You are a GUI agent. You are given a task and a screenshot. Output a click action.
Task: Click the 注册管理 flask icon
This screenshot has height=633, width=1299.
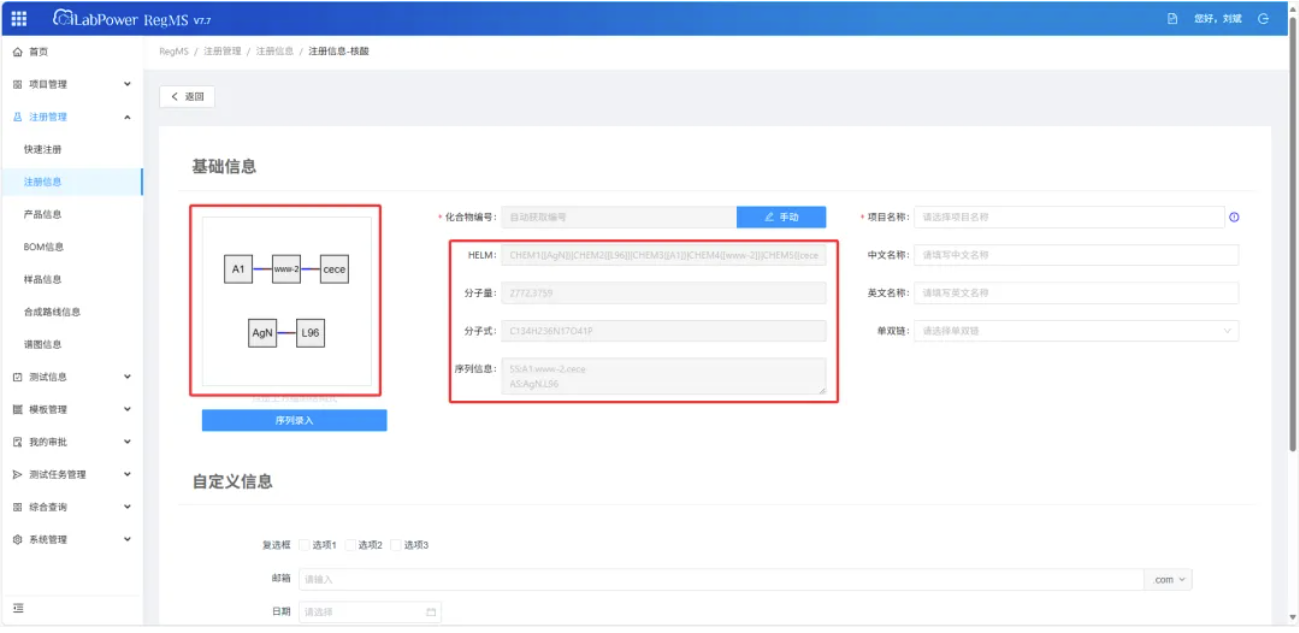click(17, 117)
